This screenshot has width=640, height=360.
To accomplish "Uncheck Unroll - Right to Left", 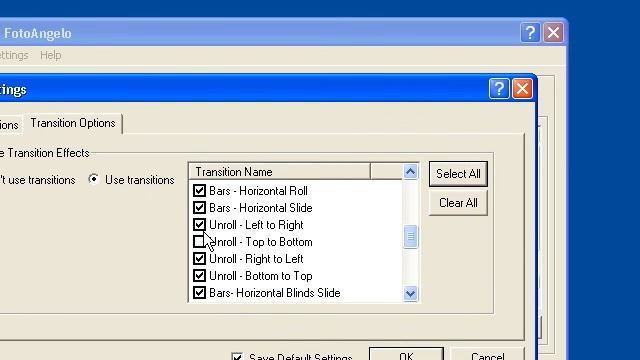I will click(199, 259).
